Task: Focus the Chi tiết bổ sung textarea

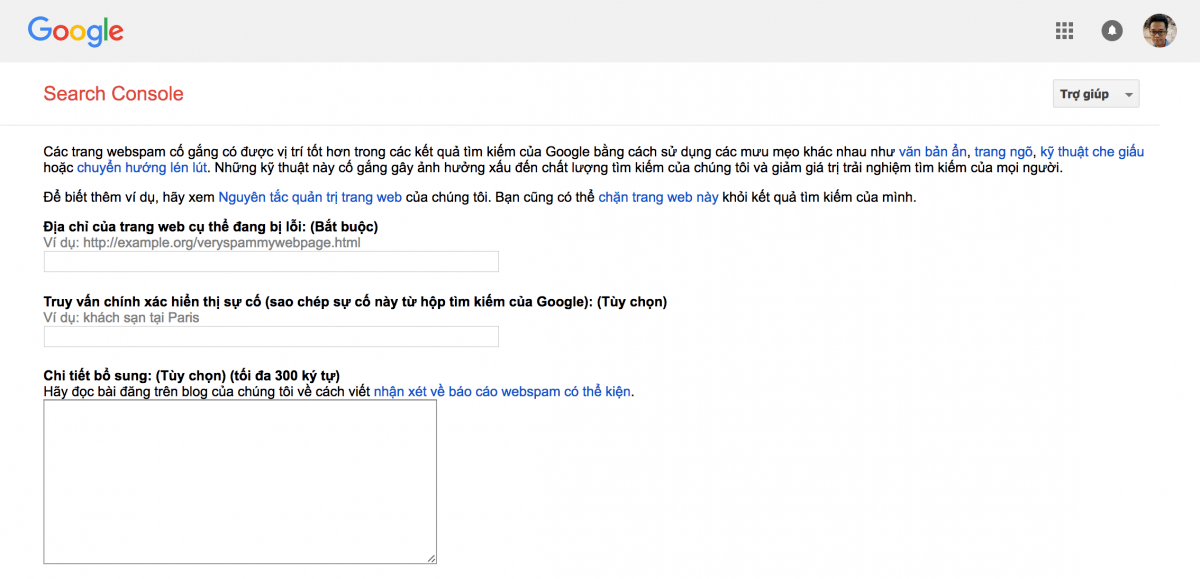Action: point(240,482)
